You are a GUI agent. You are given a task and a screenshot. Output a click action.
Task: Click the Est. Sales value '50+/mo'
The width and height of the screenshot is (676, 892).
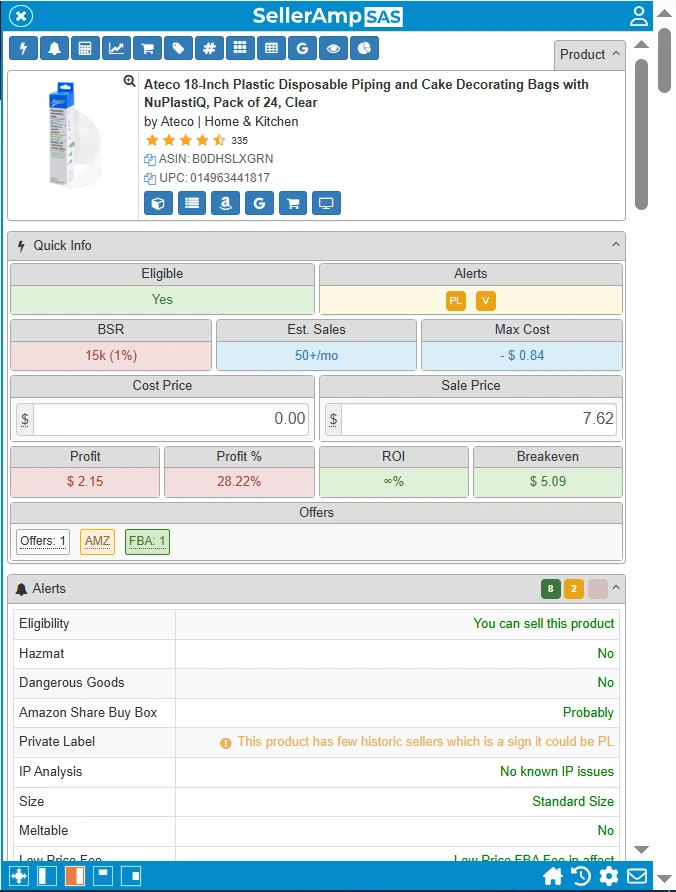[x=316, y=356]
